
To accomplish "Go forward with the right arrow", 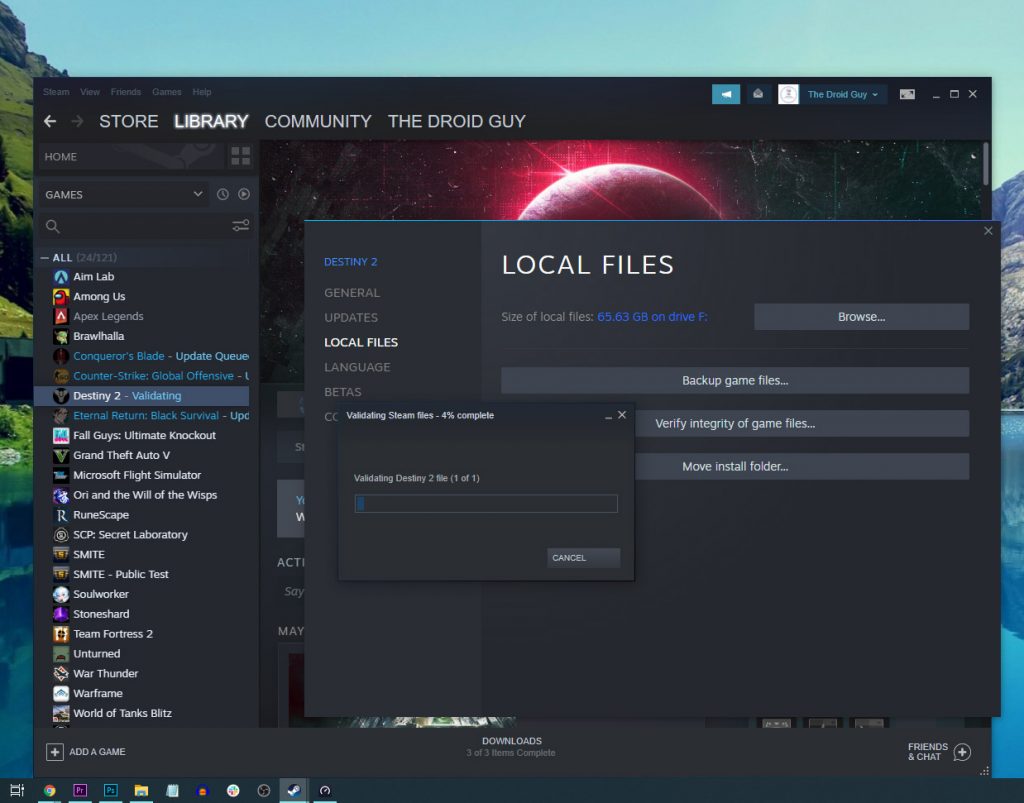I will click(77, 121).
